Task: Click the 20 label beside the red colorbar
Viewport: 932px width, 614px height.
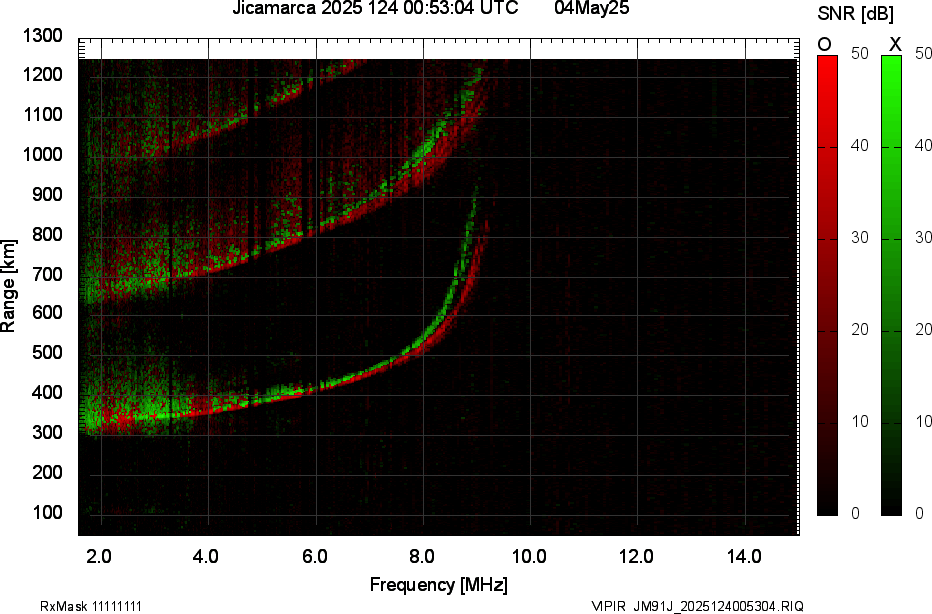Action: coord(859,330)
